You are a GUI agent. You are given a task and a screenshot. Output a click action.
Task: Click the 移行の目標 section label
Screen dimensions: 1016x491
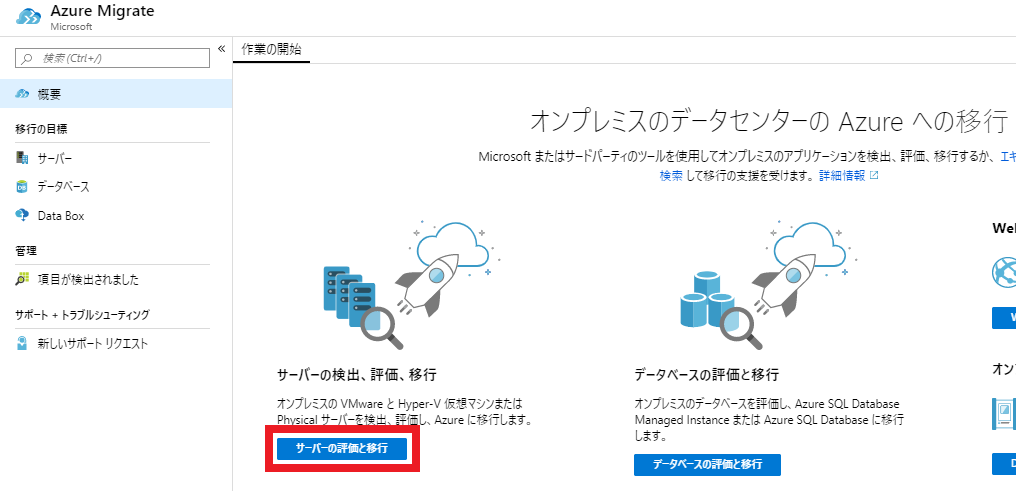pos(41,129)
